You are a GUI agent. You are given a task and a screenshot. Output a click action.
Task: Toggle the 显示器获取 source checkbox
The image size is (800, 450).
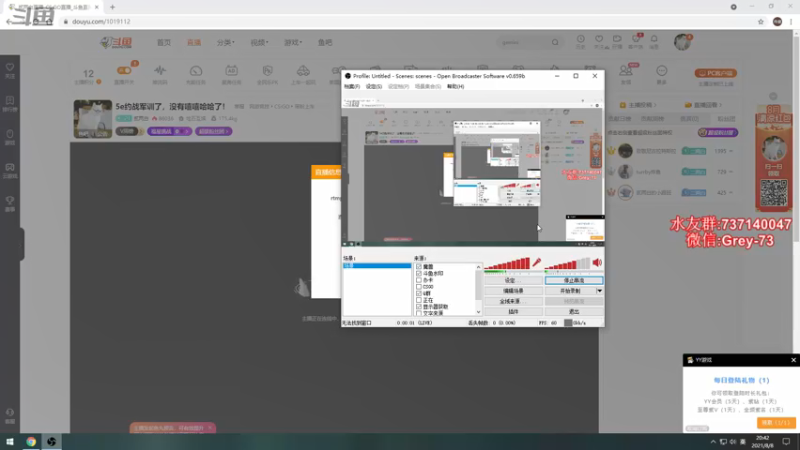pyautogui.click(x=419, y=307)
